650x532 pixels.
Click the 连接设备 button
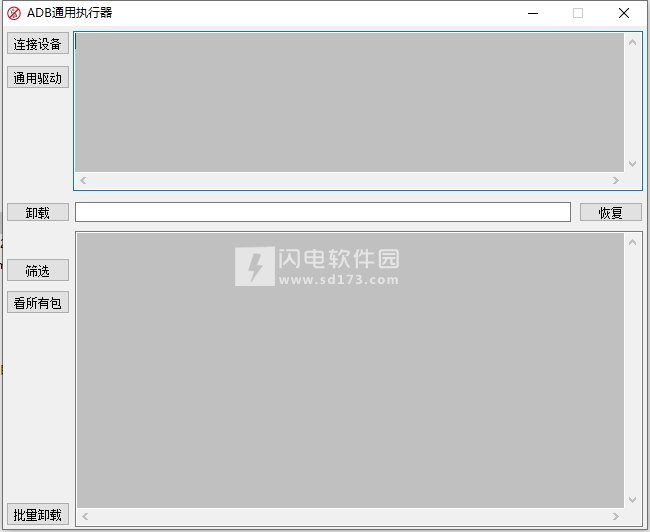38,44
